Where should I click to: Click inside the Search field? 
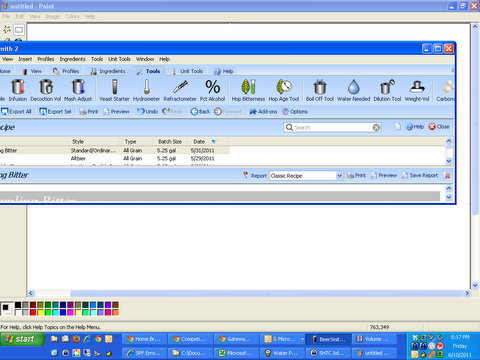click(x=332, y=127)
